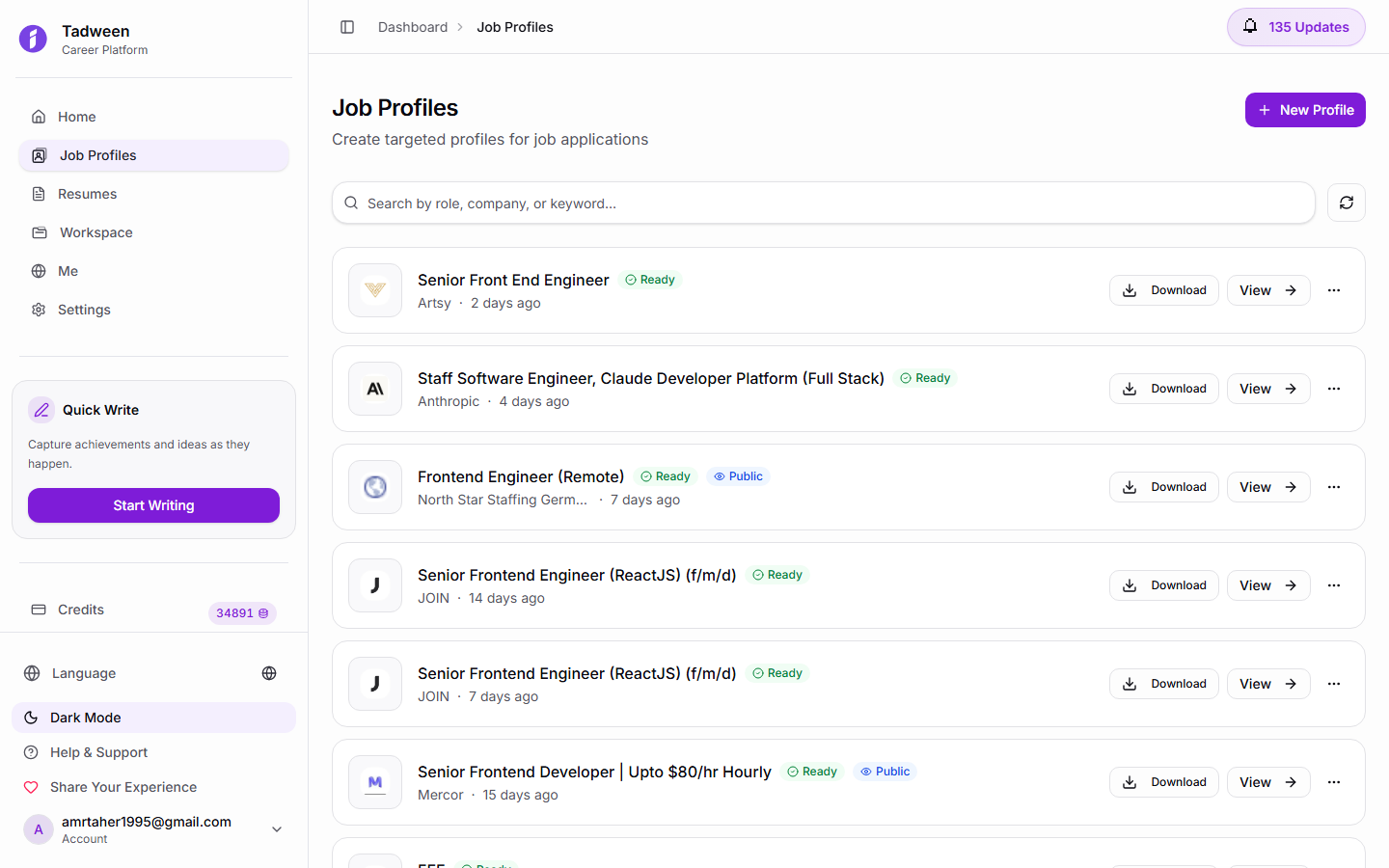
Task: Download the Anthropic Staff Software Engineer profile
Action: (x=1164, y=389)
